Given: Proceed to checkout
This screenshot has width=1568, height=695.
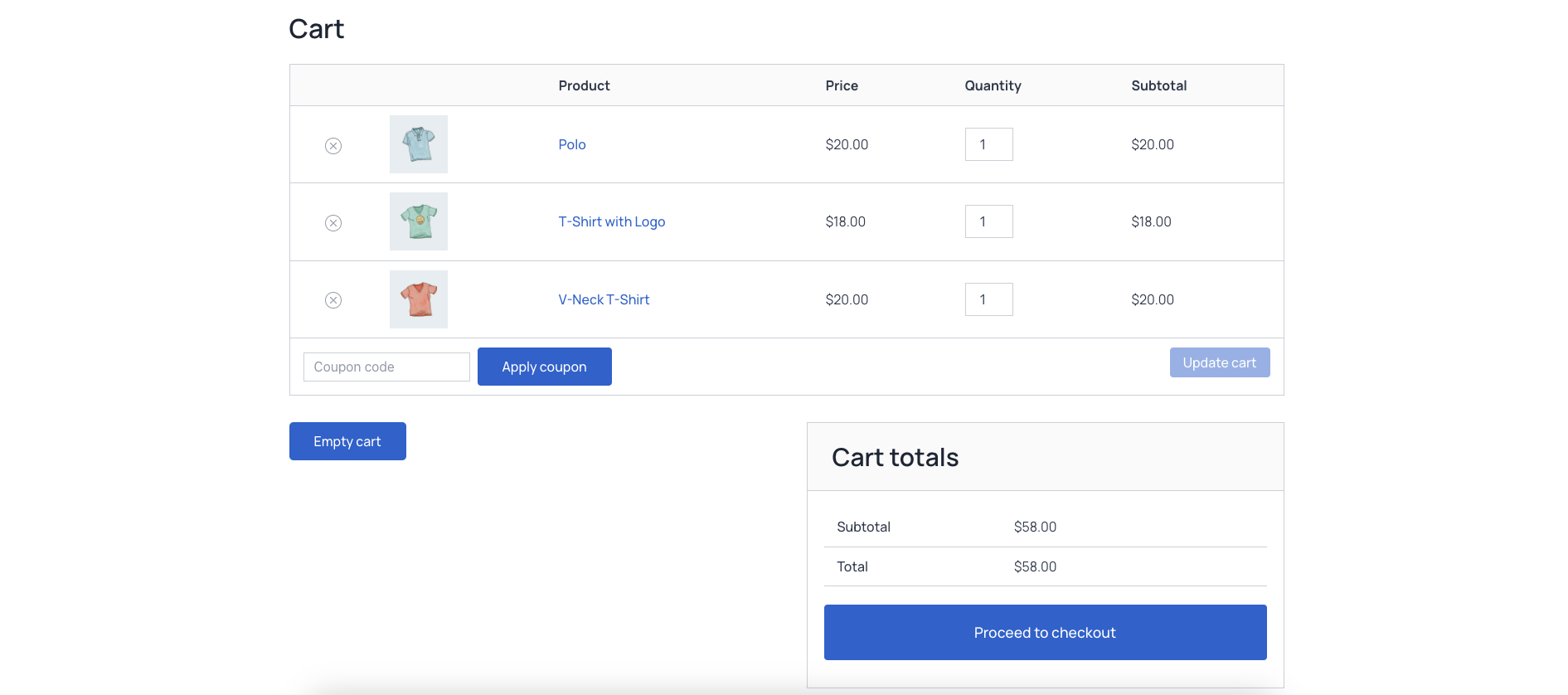Looking at the screenshot, I should [x=1045, y=633].
